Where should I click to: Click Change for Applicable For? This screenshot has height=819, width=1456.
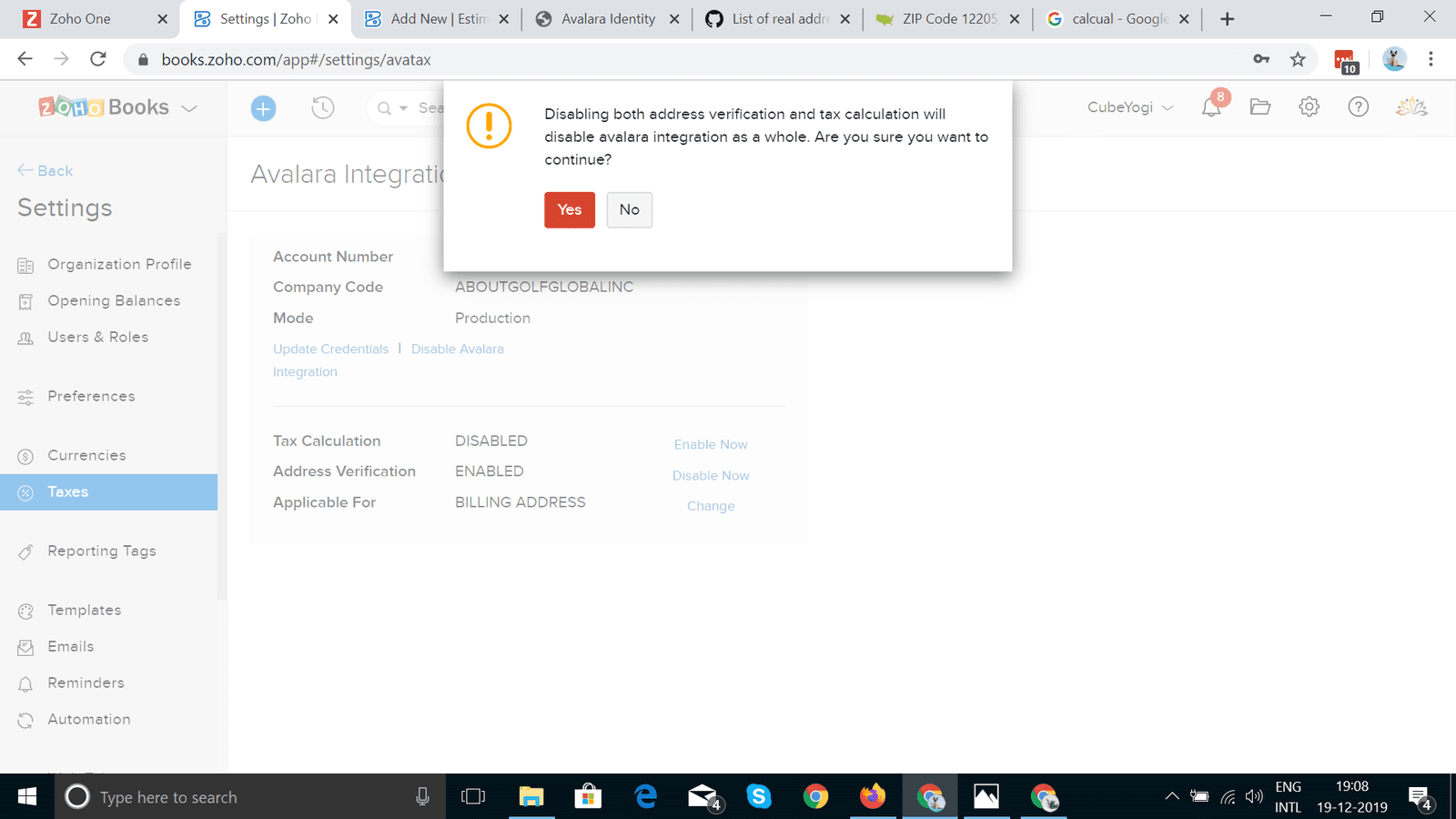pos(711,506)
